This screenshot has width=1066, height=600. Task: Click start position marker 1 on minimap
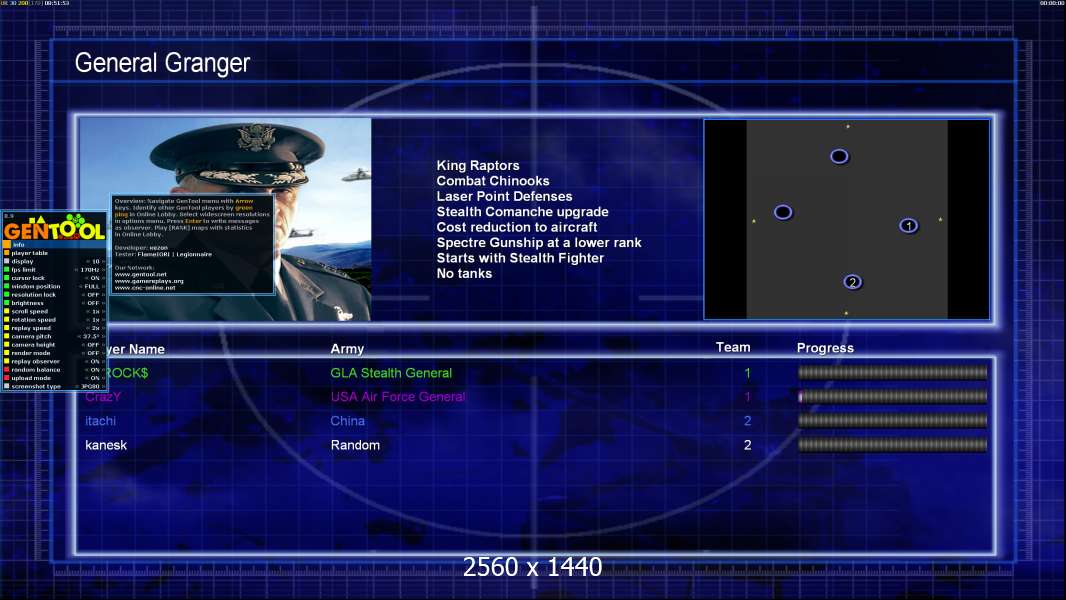tap(908, 226)
